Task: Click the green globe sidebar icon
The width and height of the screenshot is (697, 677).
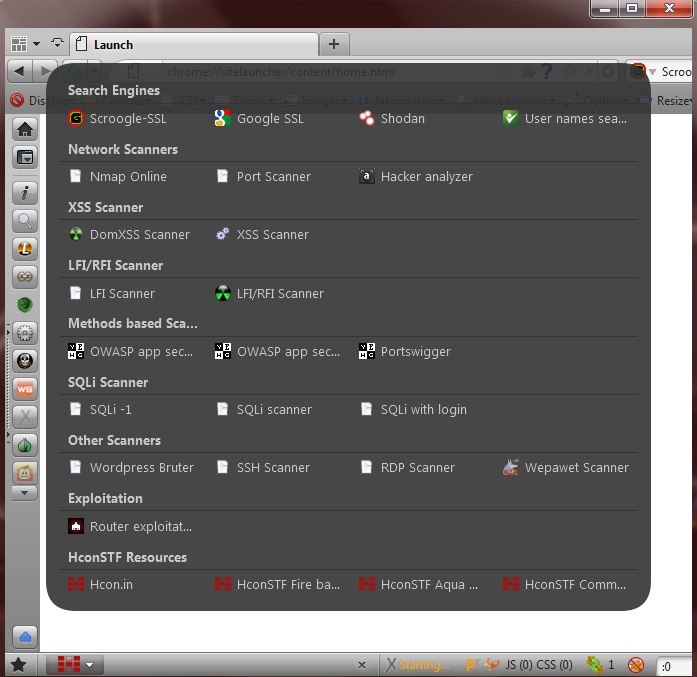Action: coord(25,305)
